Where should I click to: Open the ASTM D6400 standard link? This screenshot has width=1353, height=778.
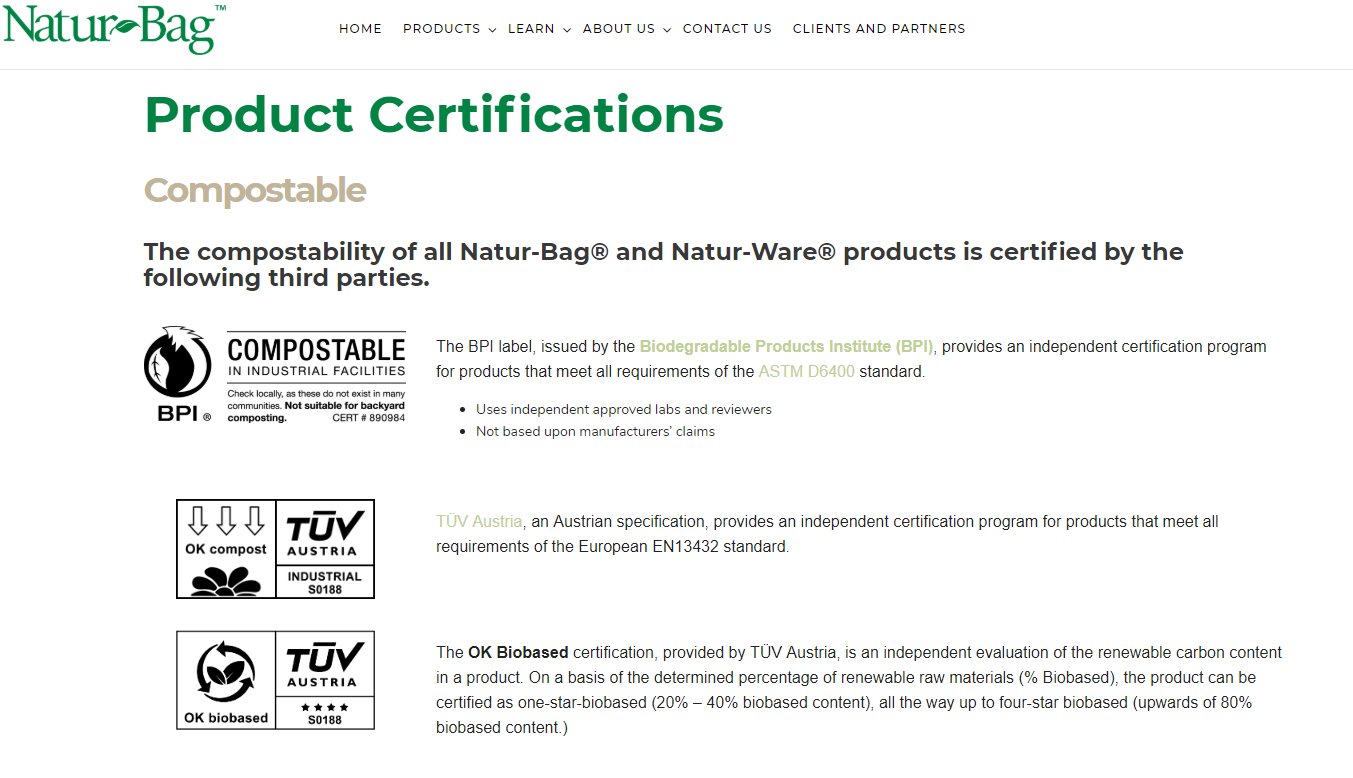click(x=806, y=372)
